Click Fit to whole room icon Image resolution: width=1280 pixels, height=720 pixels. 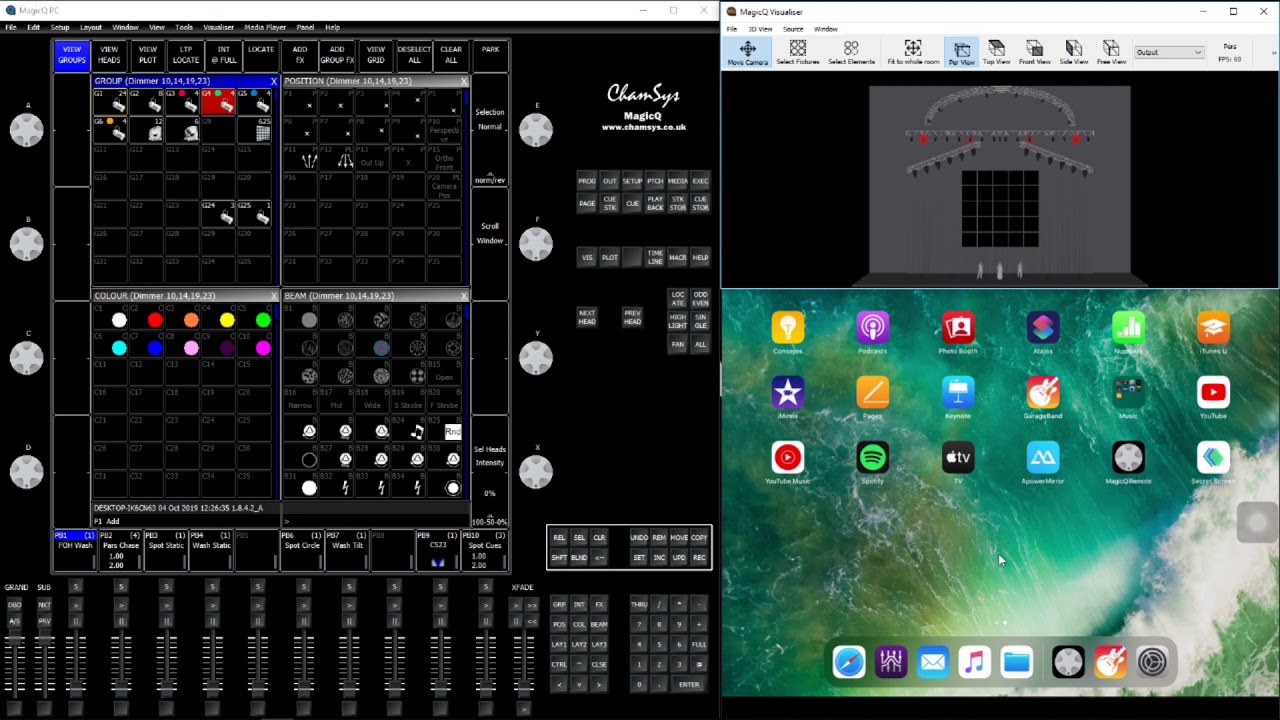click(x=913, y=53)
